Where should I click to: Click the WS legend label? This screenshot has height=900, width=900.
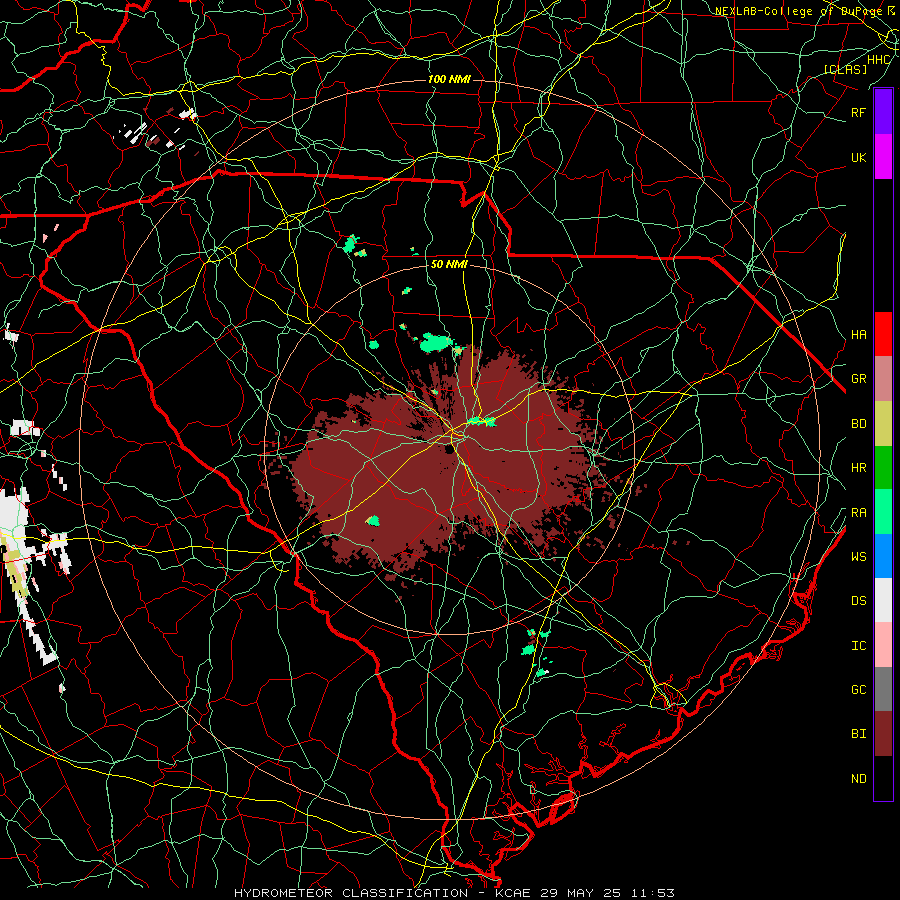point(858,557)
